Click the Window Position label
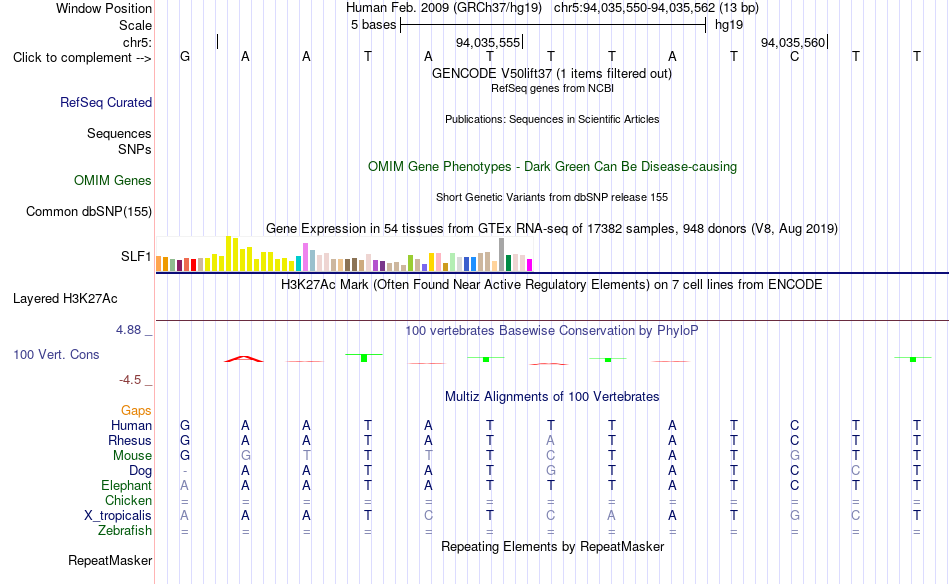Viewport: 950px width, 584px height. pyautogui.click(x=104, y=8)
